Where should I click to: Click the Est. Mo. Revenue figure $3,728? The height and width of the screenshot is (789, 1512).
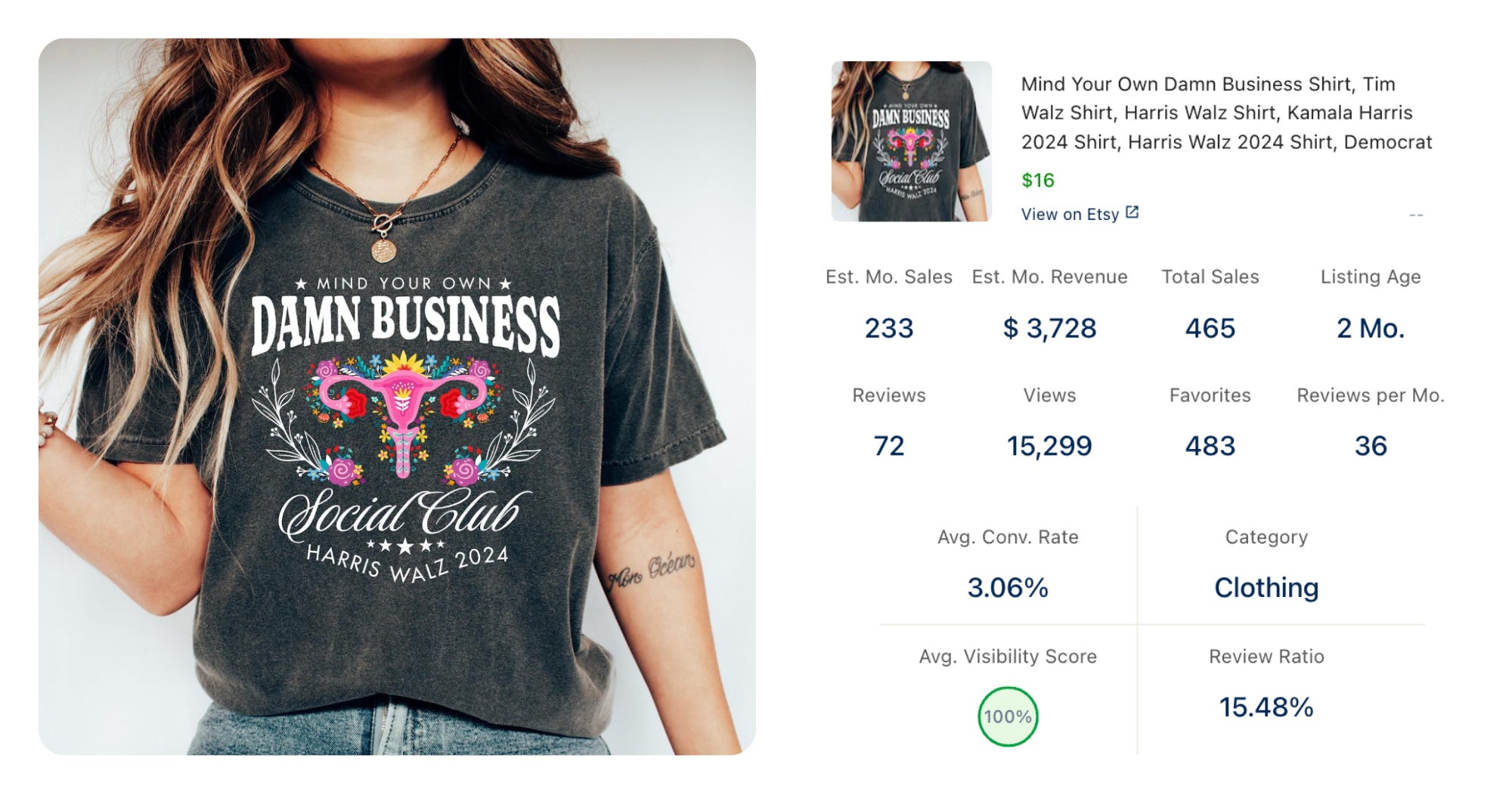[1049, 328]
